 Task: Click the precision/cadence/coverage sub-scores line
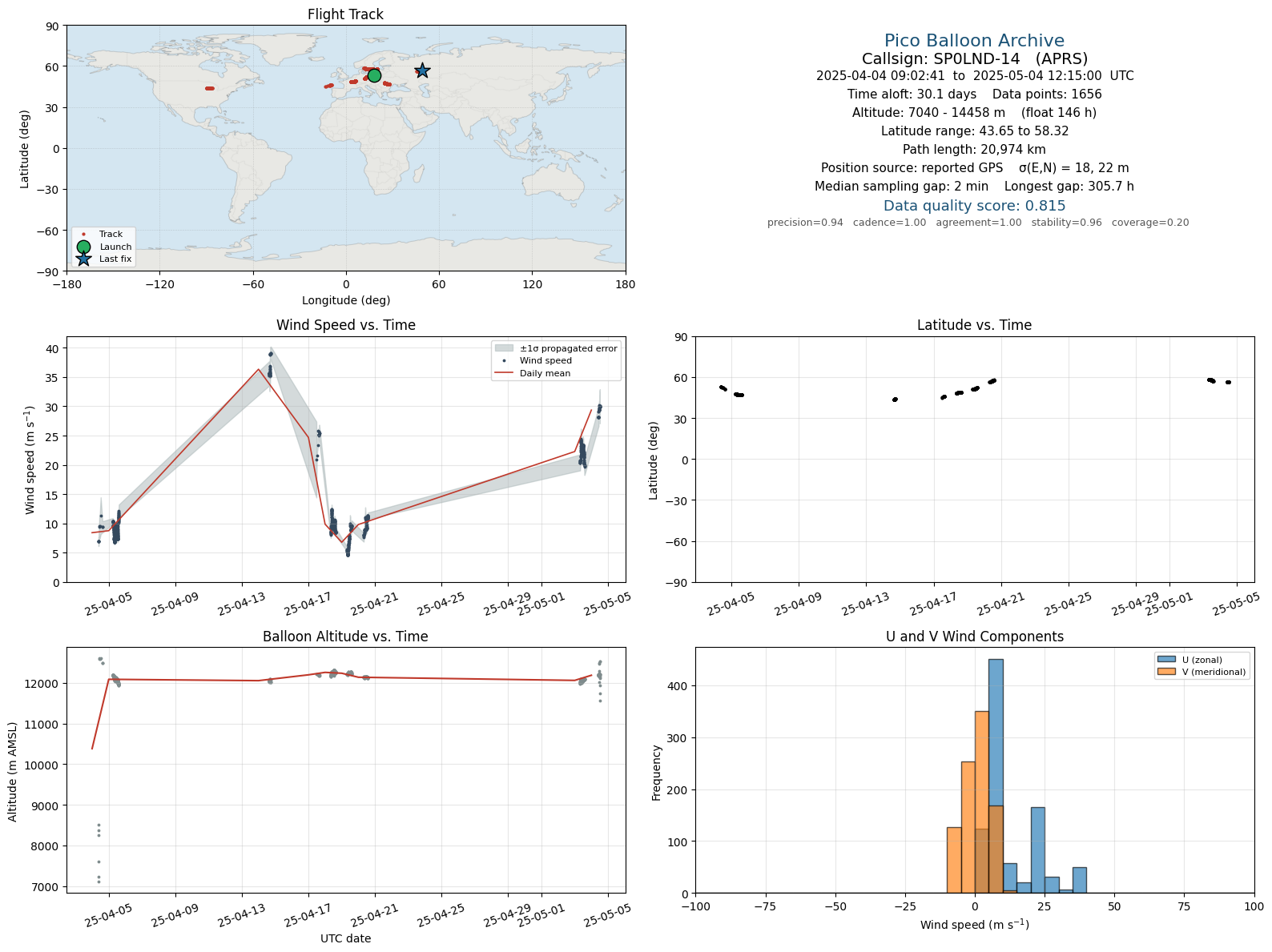tap(978, 223)
